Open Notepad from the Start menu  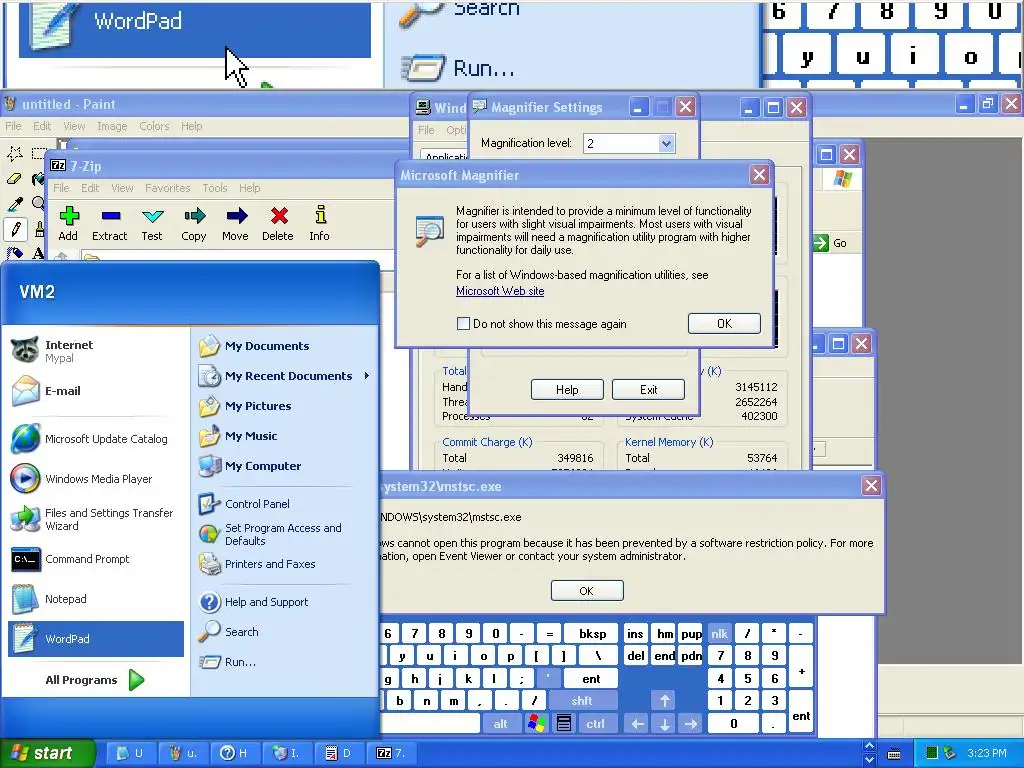tap(95, 599)
